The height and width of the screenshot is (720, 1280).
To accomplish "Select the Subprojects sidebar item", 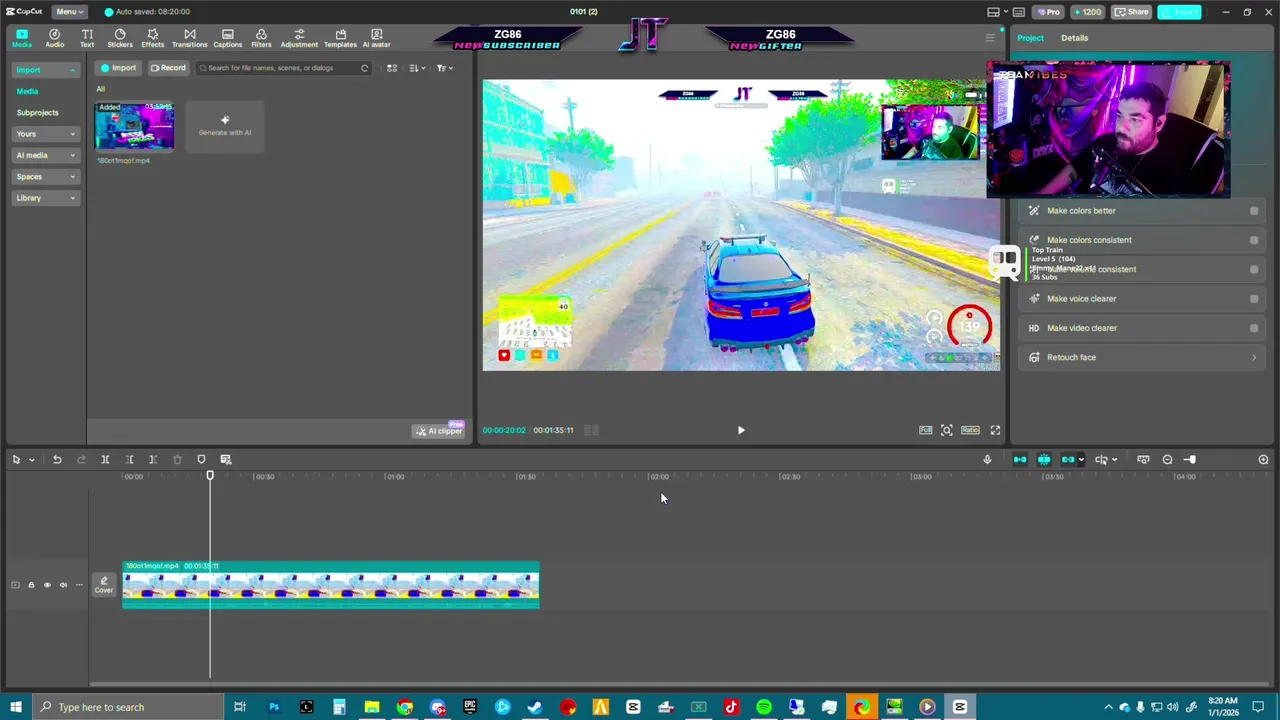I will (37, 112).
